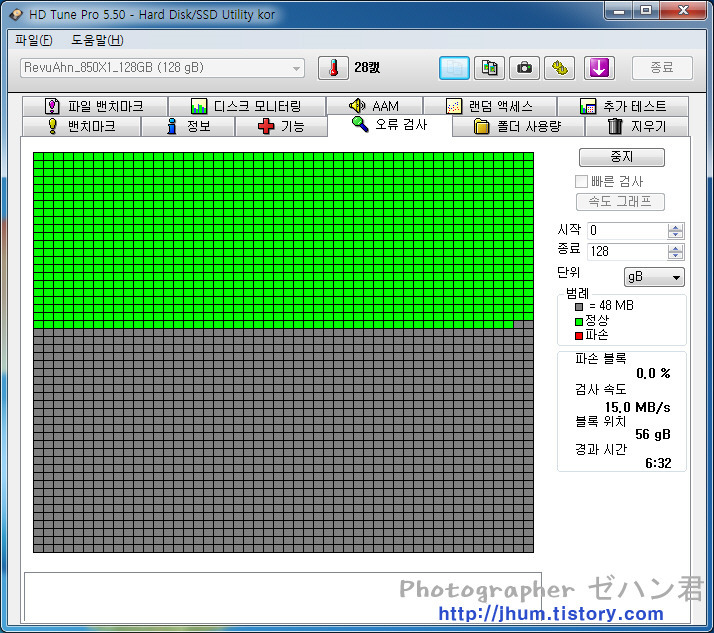Open the drive selection dropdown

click(162, 68)
